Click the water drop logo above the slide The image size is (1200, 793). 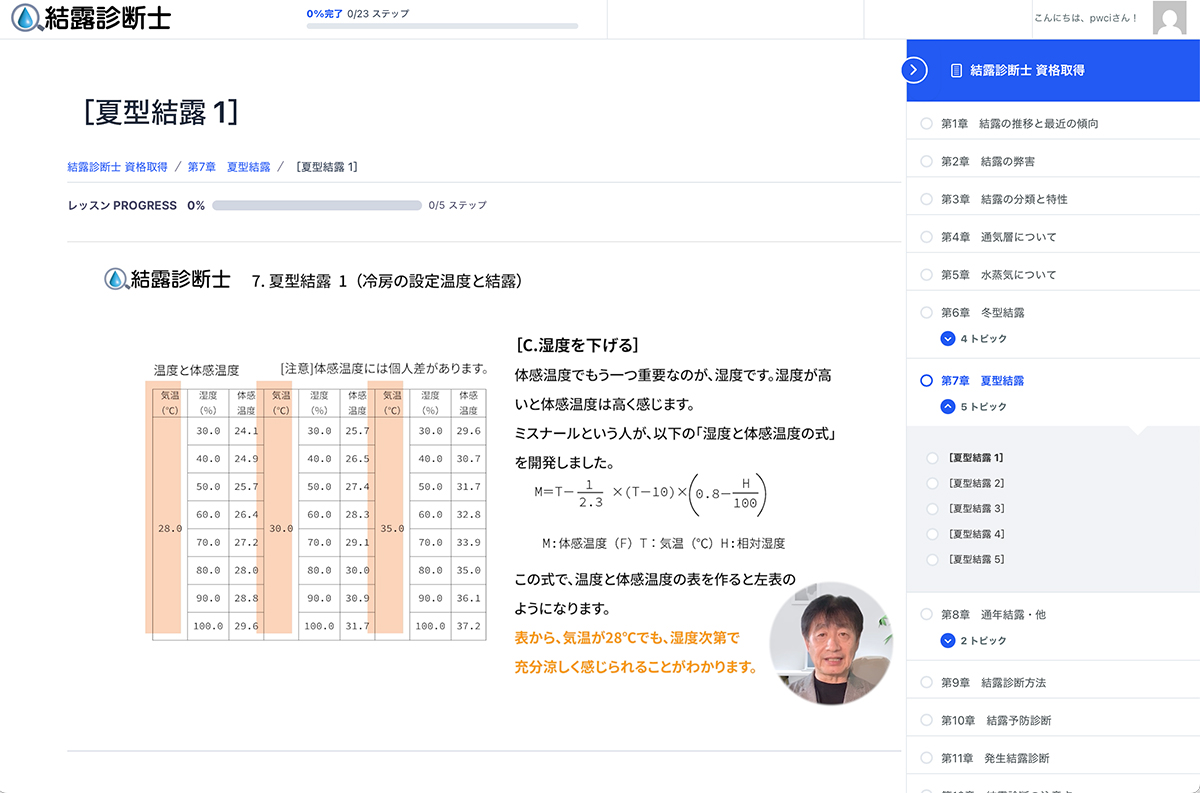[117, 280]
